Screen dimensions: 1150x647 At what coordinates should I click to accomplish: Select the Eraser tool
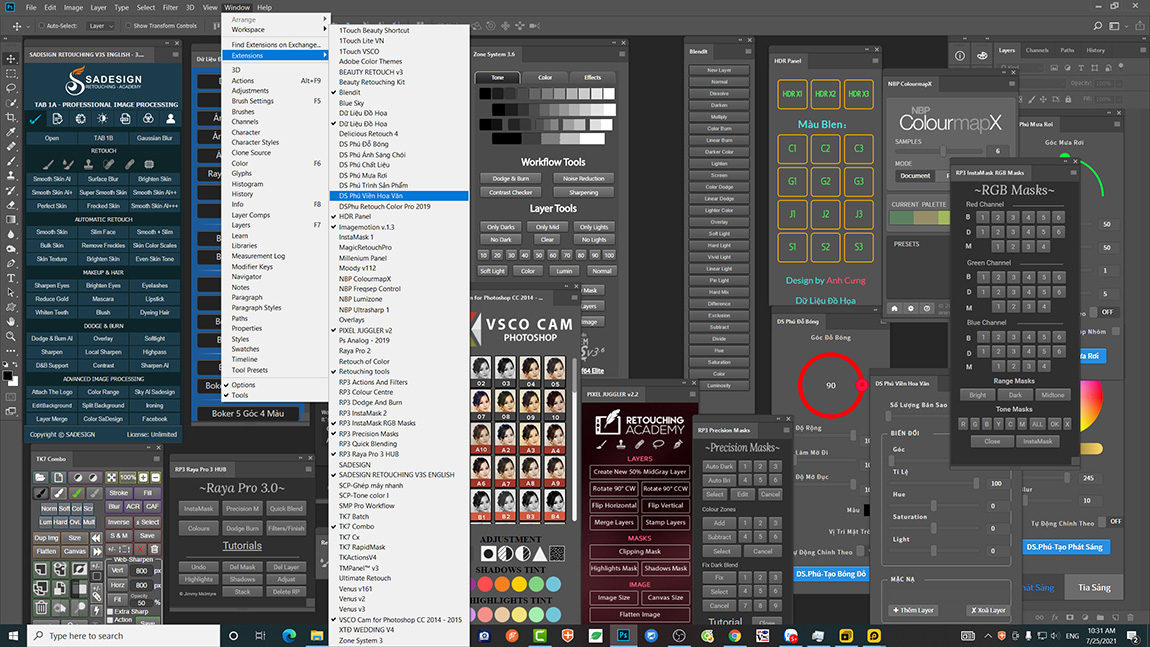click(x=11, y=205)
